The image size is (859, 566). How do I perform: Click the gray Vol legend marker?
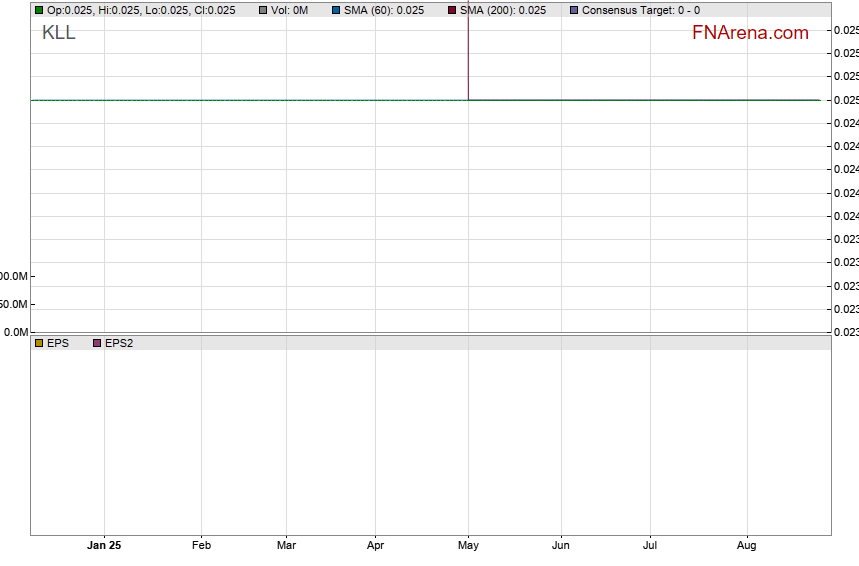pyautogui.click(x=263, y=10)
